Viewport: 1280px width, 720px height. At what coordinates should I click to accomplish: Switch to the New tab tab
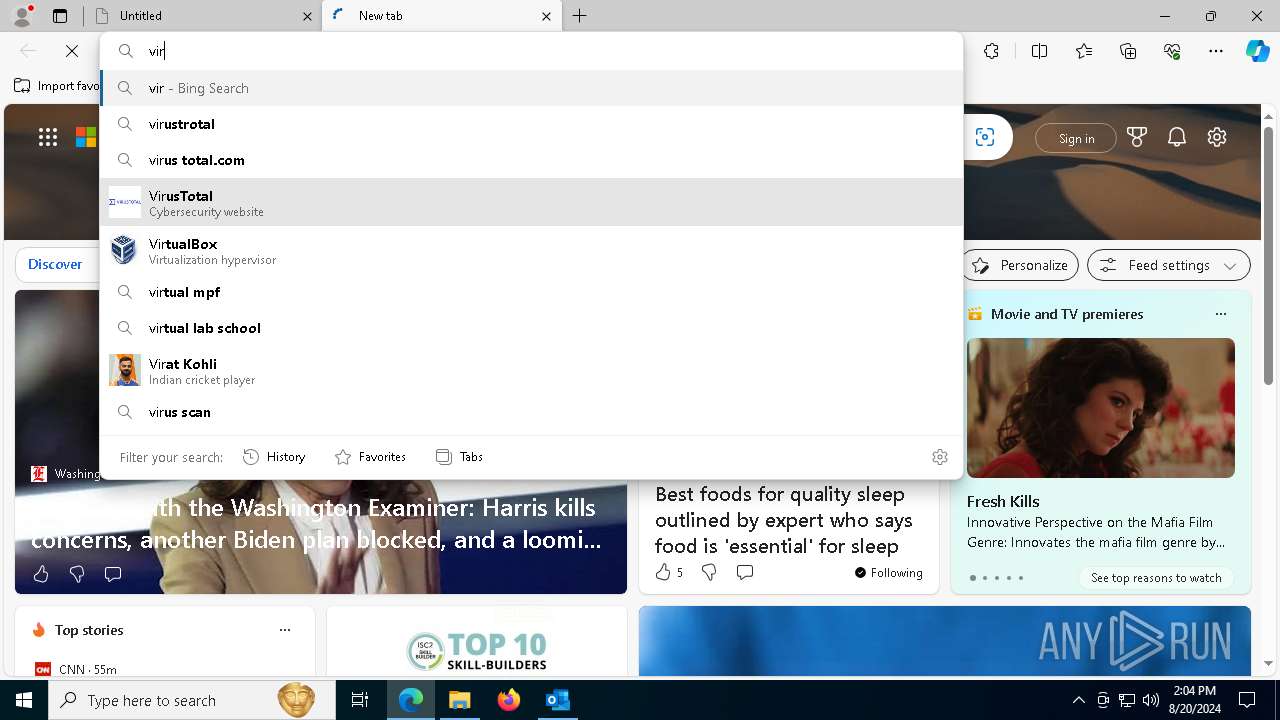441,16
